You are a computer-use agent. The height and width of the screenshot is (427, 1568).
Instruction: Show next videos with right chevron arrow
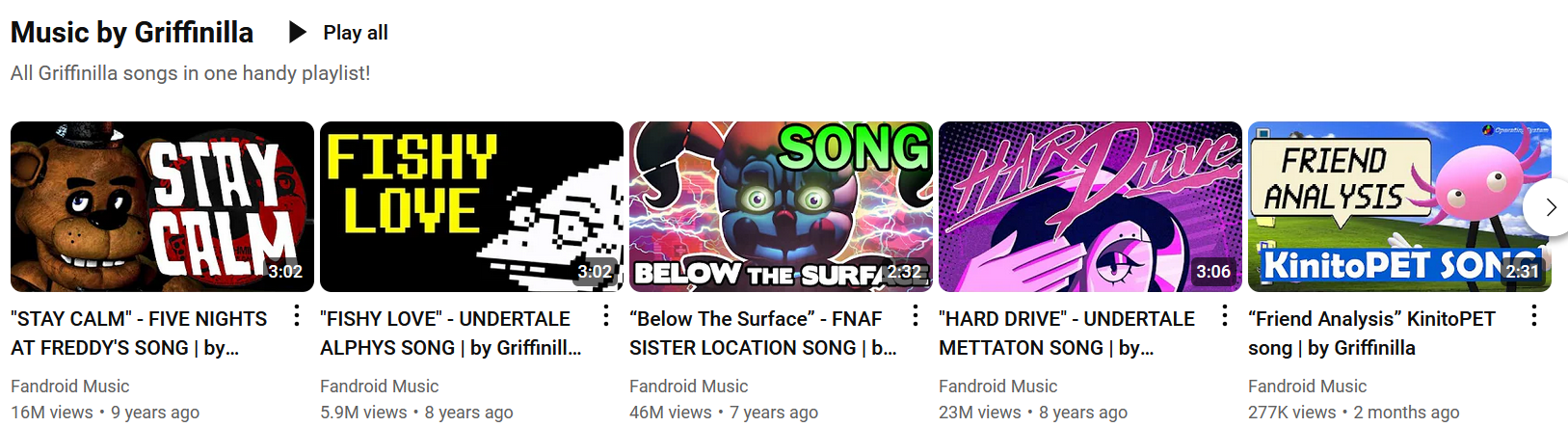pyautogui.click(x=1550, y=207)
